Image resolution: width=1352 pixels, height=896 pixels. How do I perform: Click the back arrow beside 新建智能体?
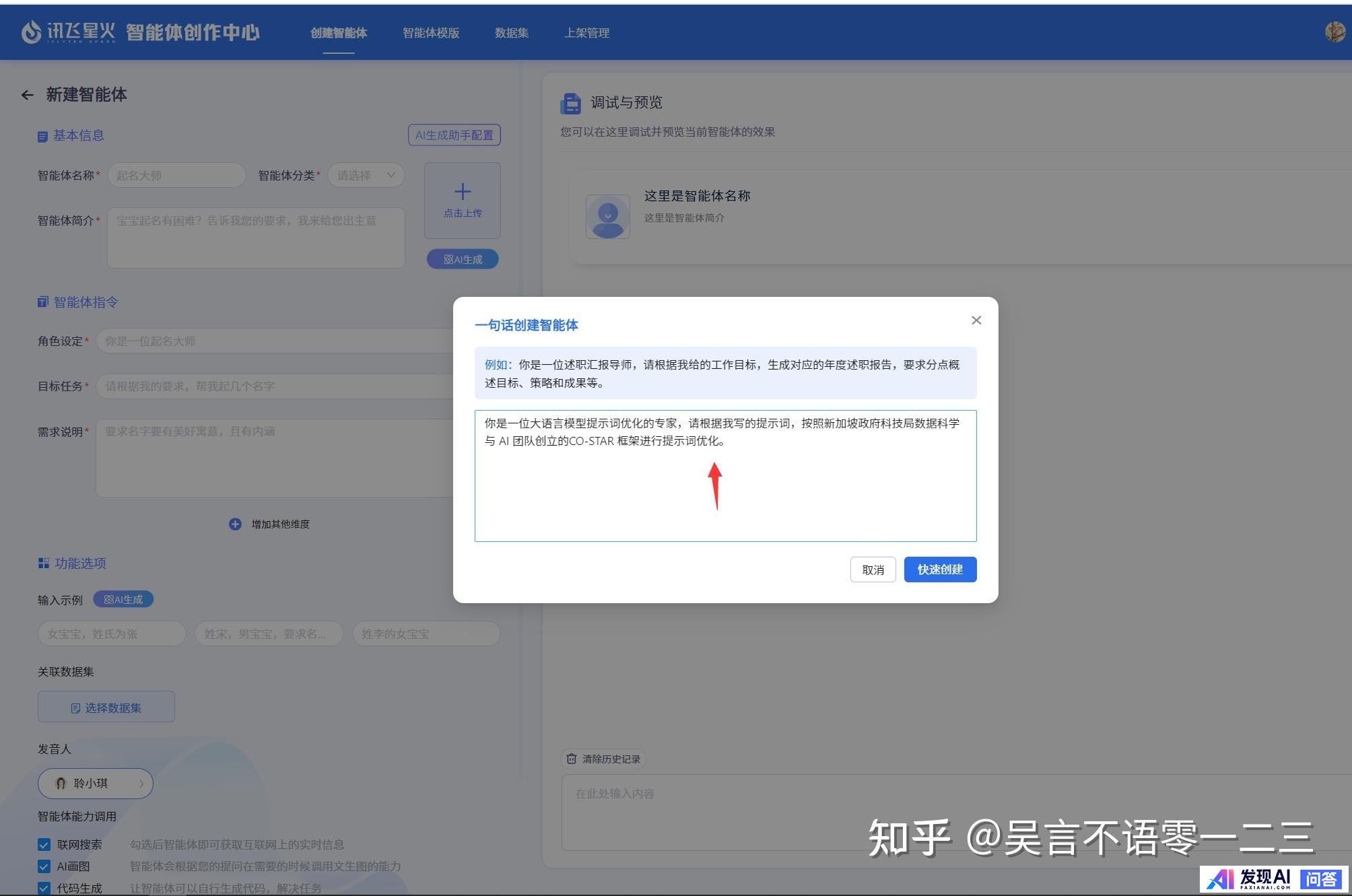[27, 95]
